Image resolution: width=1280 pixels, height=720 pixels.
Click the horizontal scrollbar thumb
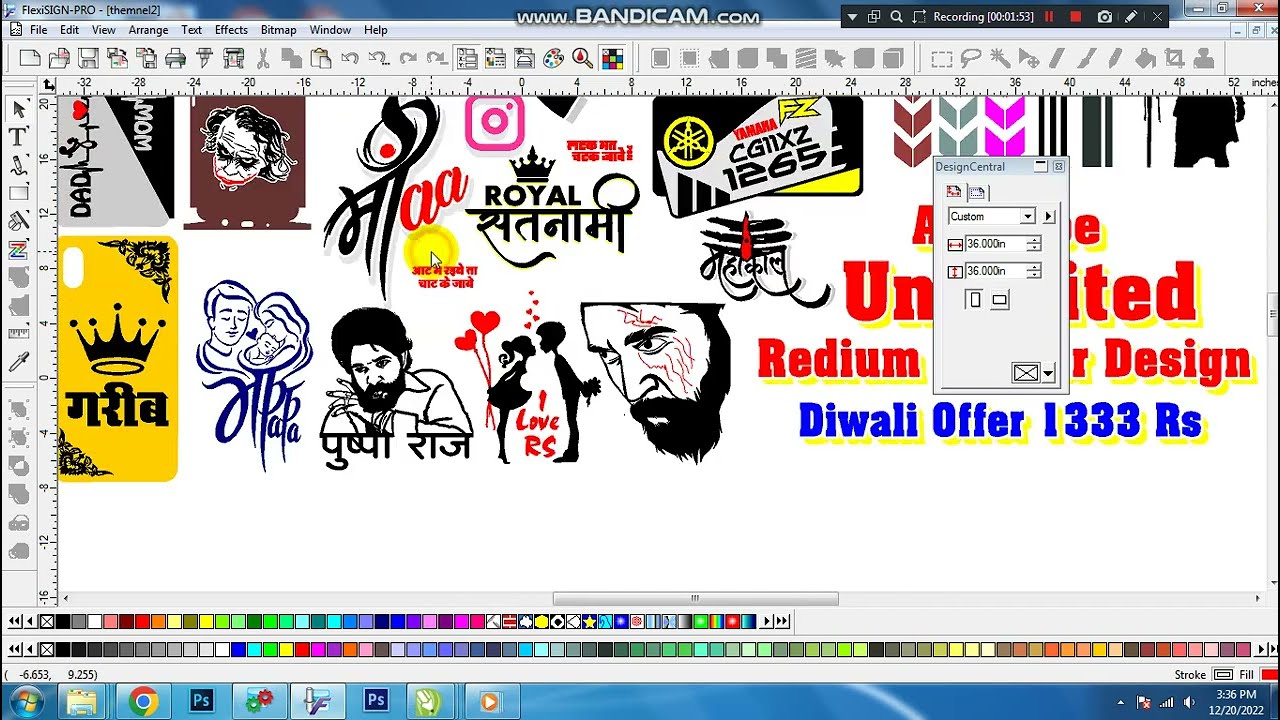(x=695, y=599)
